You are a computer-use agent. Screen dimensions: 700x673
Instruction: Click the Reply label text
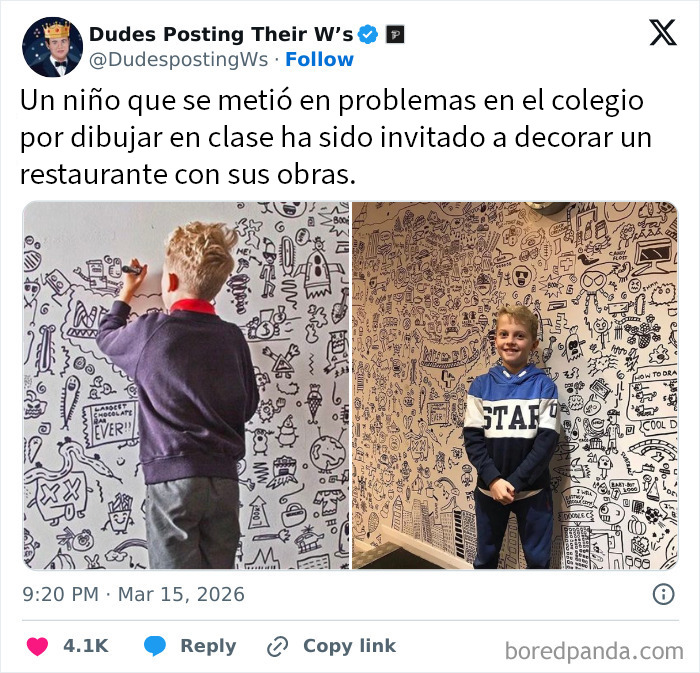pos(208,646)
